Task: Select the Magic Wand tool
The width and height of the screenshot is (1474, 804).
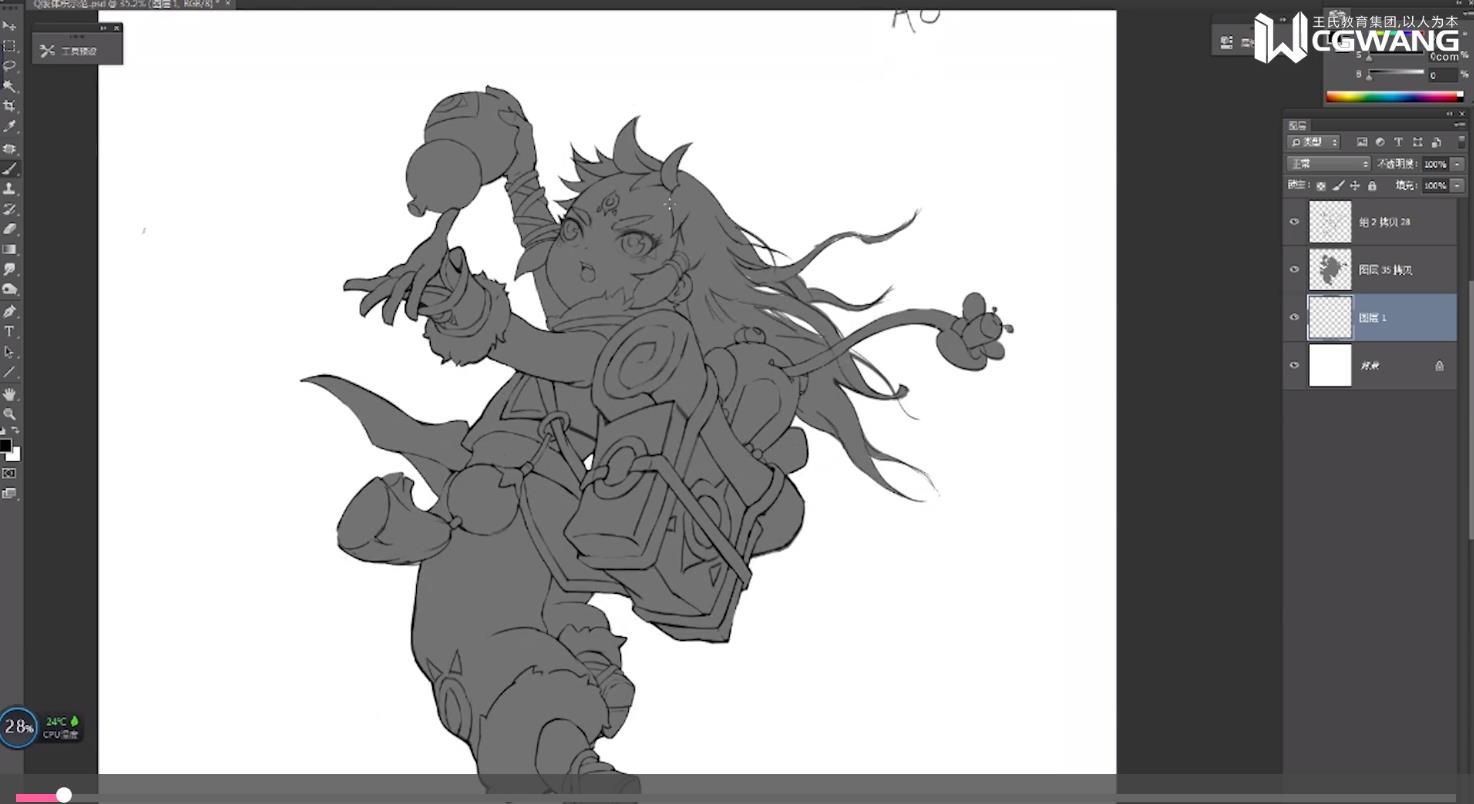Action: coord(9,86)
